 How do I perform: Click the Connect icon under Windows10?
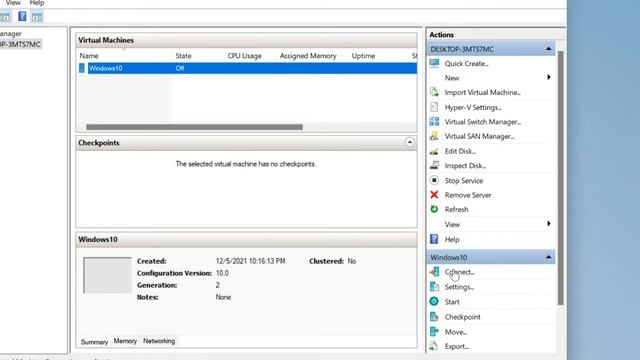[x=434, y=272]
